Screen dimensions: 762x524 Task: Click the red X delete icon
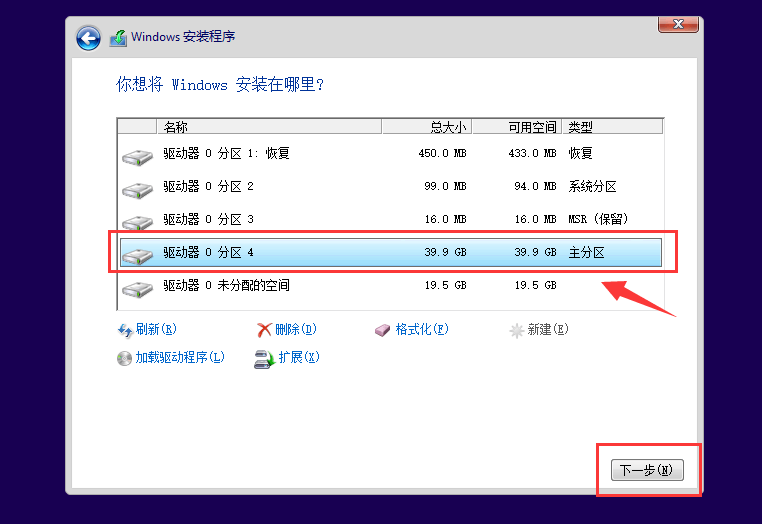click(264, 330)
